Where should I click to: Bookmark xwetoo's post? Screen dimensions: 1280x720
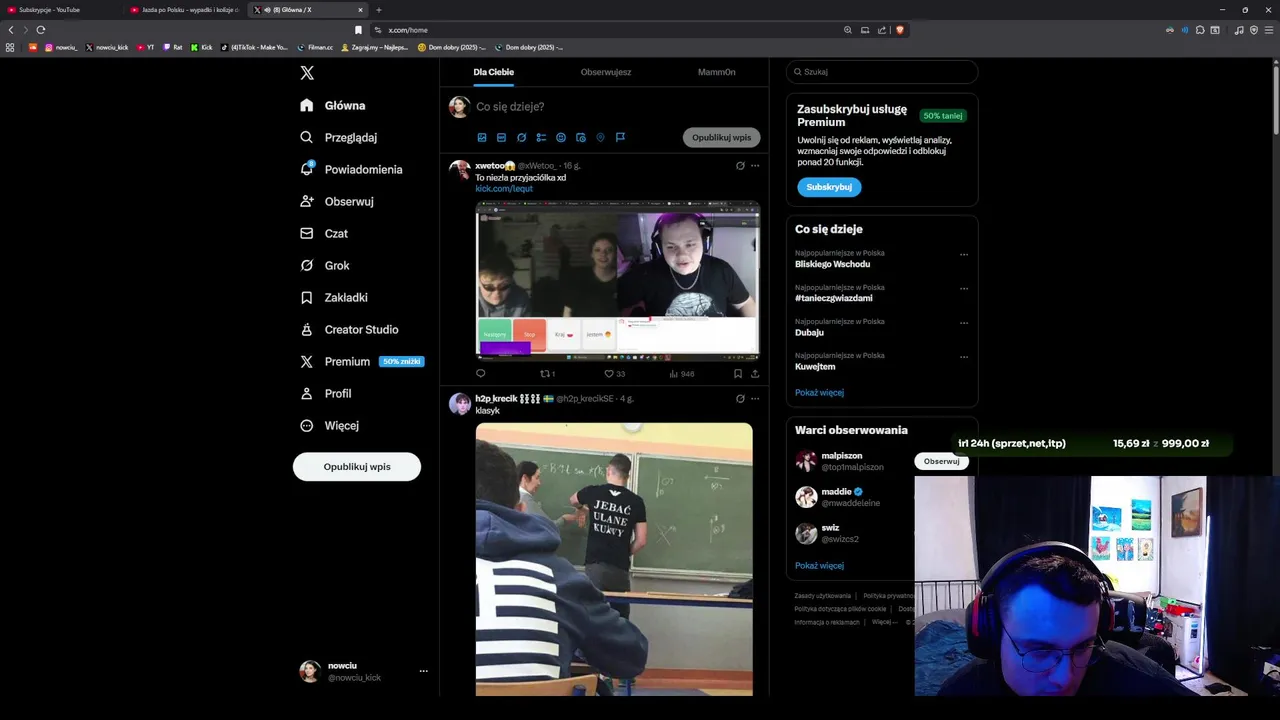pyautogui.click(x=738, y=373)
